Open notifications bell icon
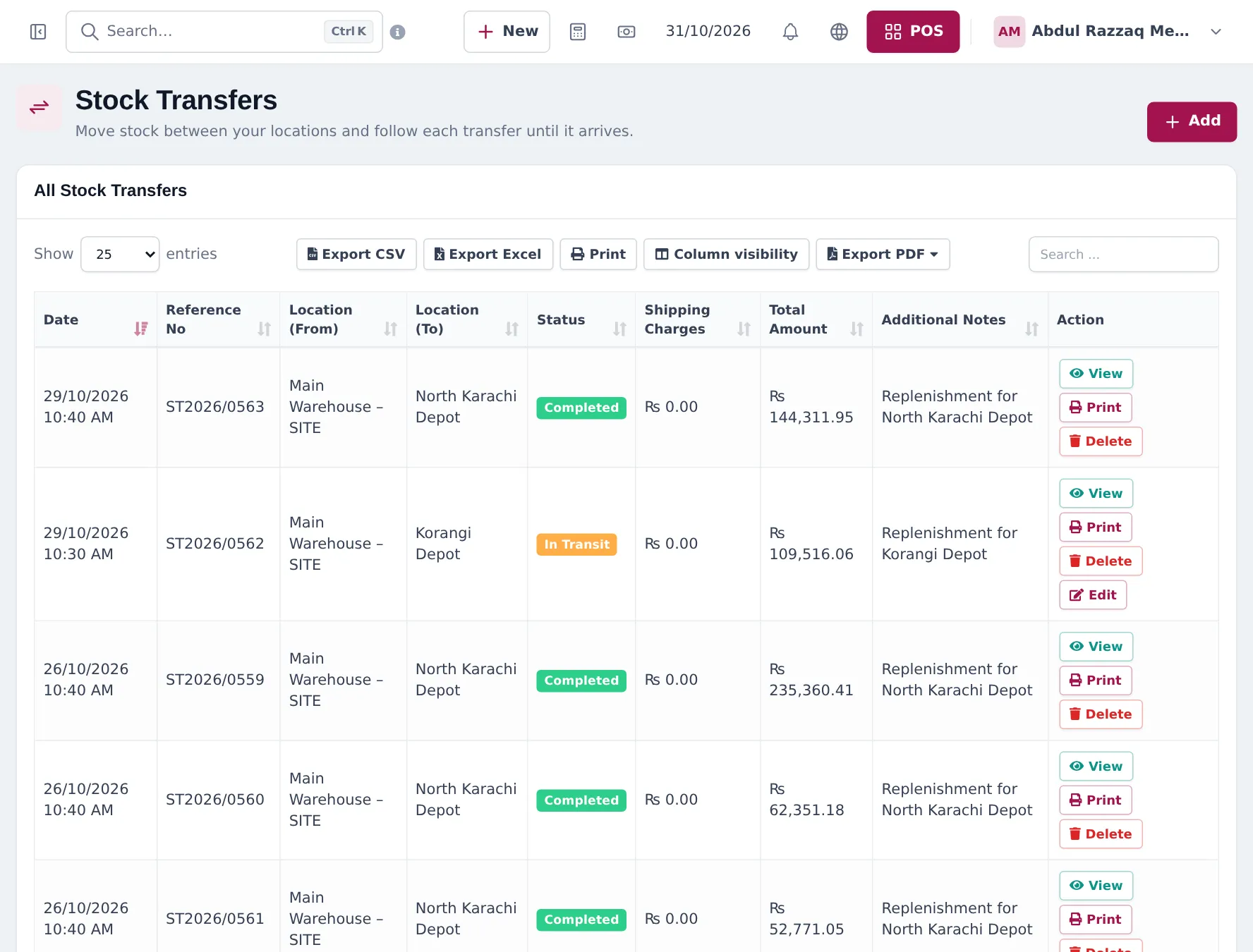Image resolution: width=1253 pixels, height=952 pixels. [x=791, y=32]
